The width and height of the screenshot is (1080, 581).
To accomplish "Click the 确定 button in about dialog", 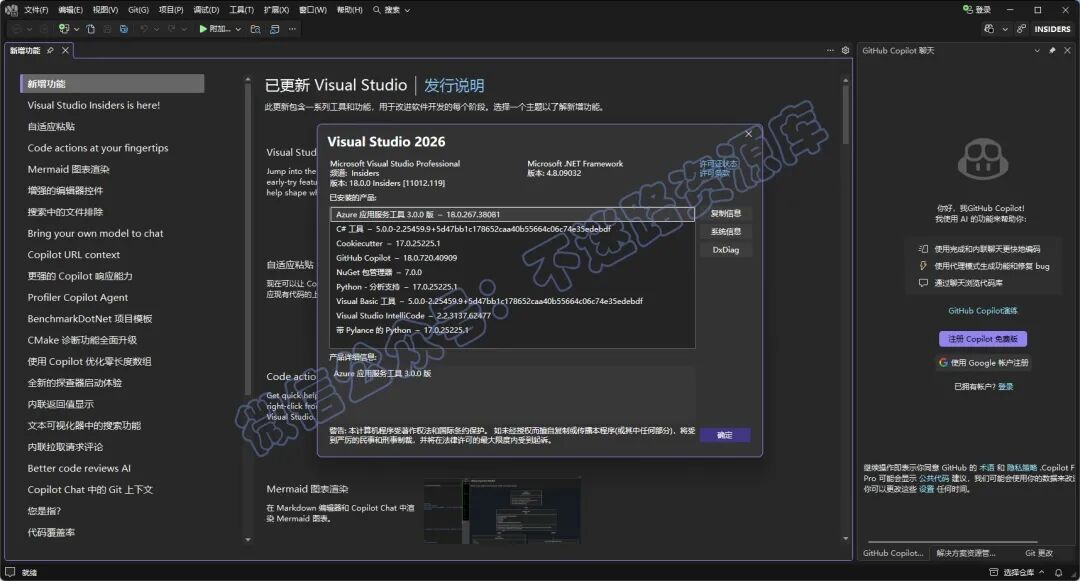I will (x=725, y=435).
